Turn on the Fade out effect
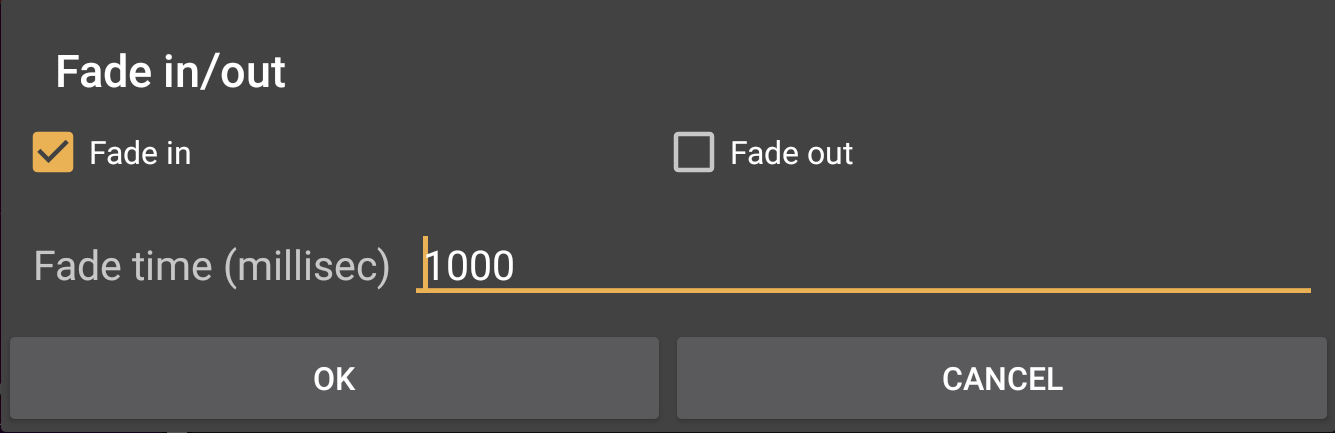1335x433 pixels. (694, 154)
